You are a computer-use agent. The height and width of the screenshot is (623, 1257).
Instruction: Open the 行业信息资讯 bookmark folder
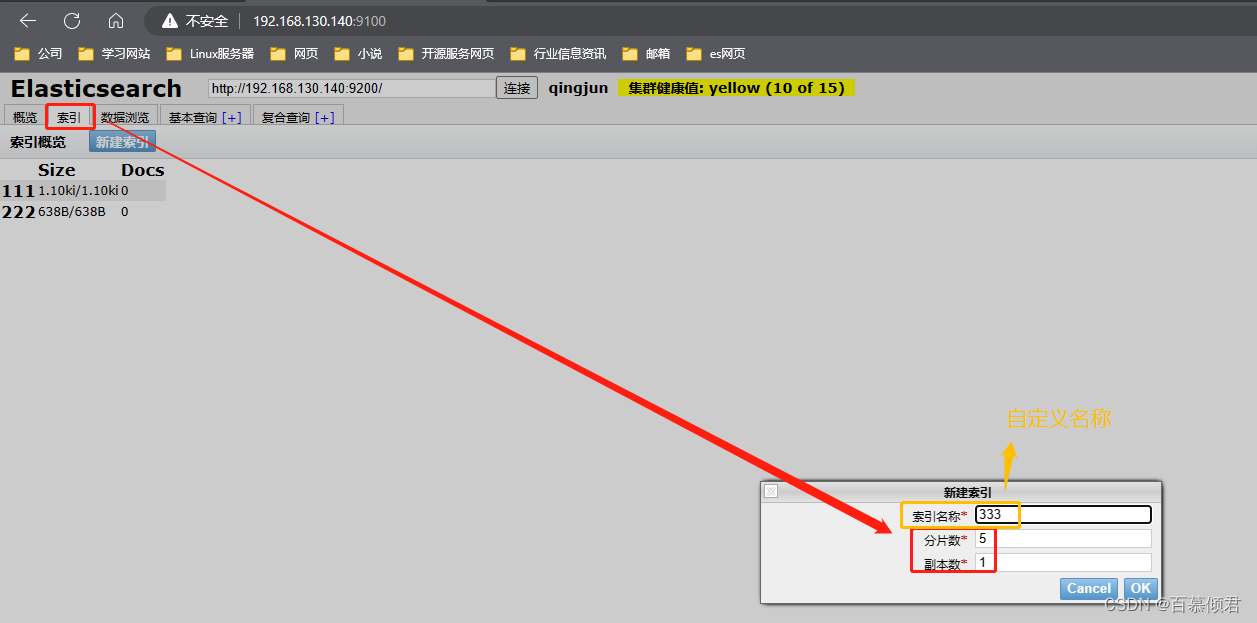coord(558,54)
